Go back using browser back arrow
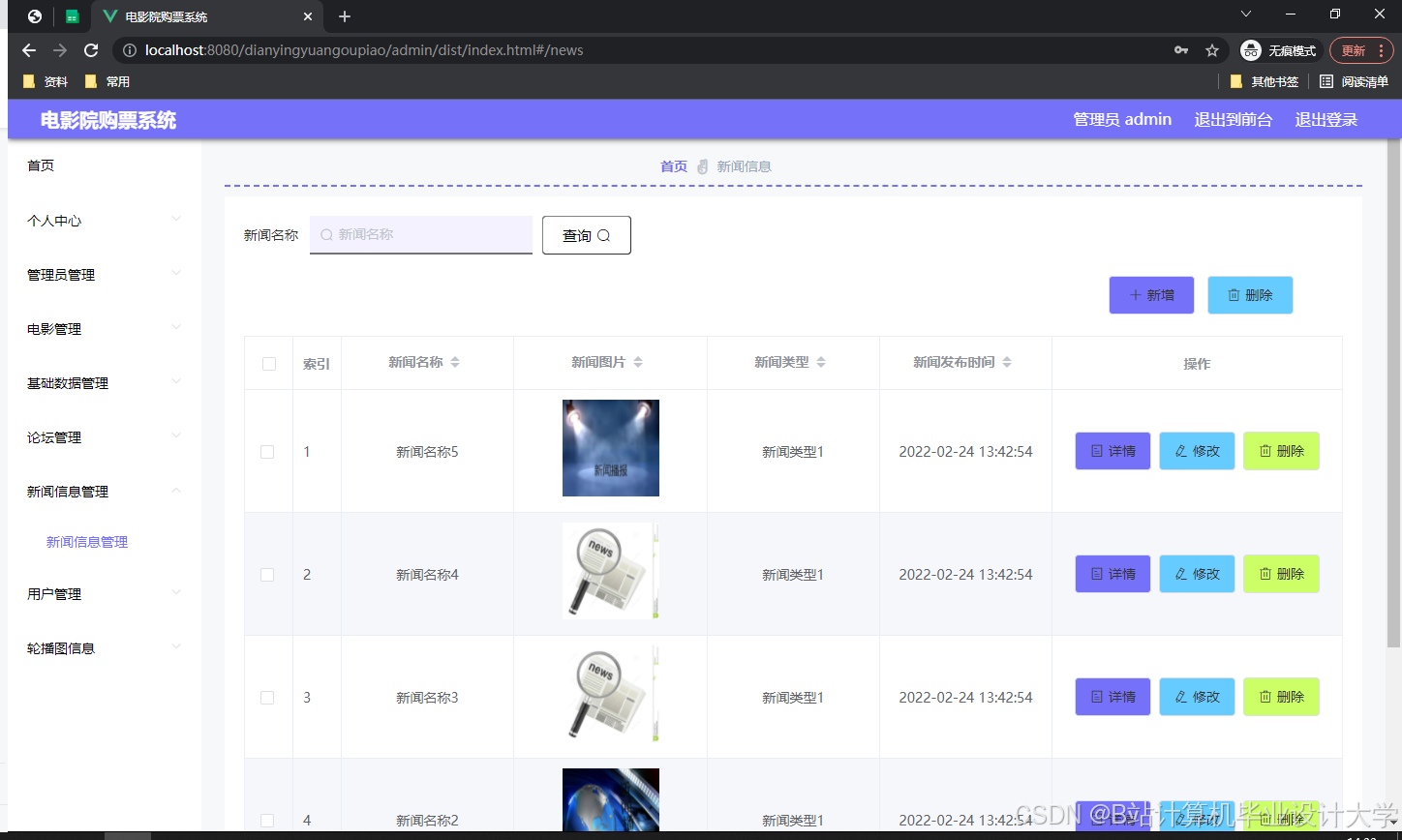This screenshot has height=840, width=1402. [29, 50]
